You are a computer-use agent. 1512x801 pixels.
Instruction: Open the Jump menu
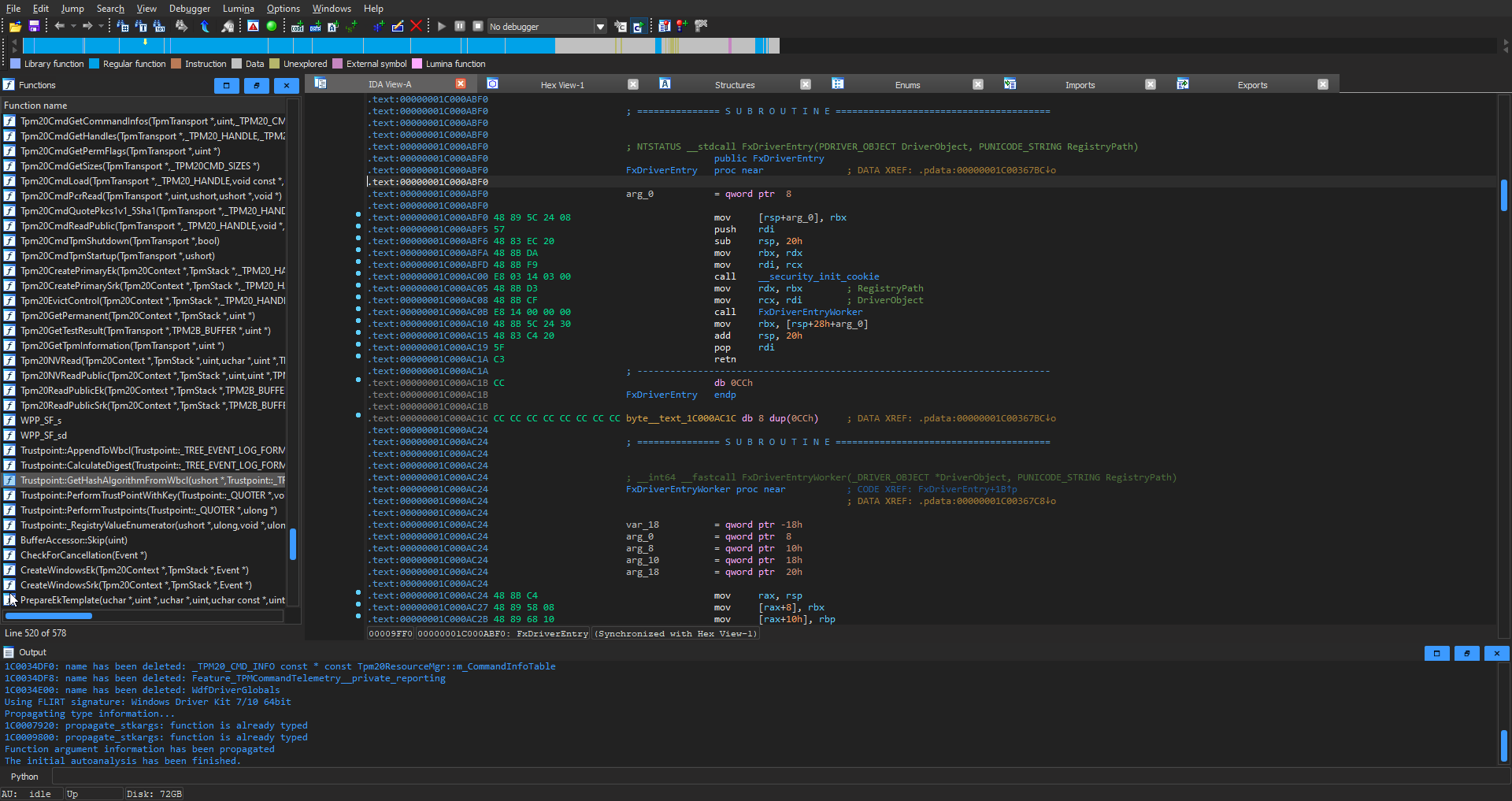[x=72, y=9]
